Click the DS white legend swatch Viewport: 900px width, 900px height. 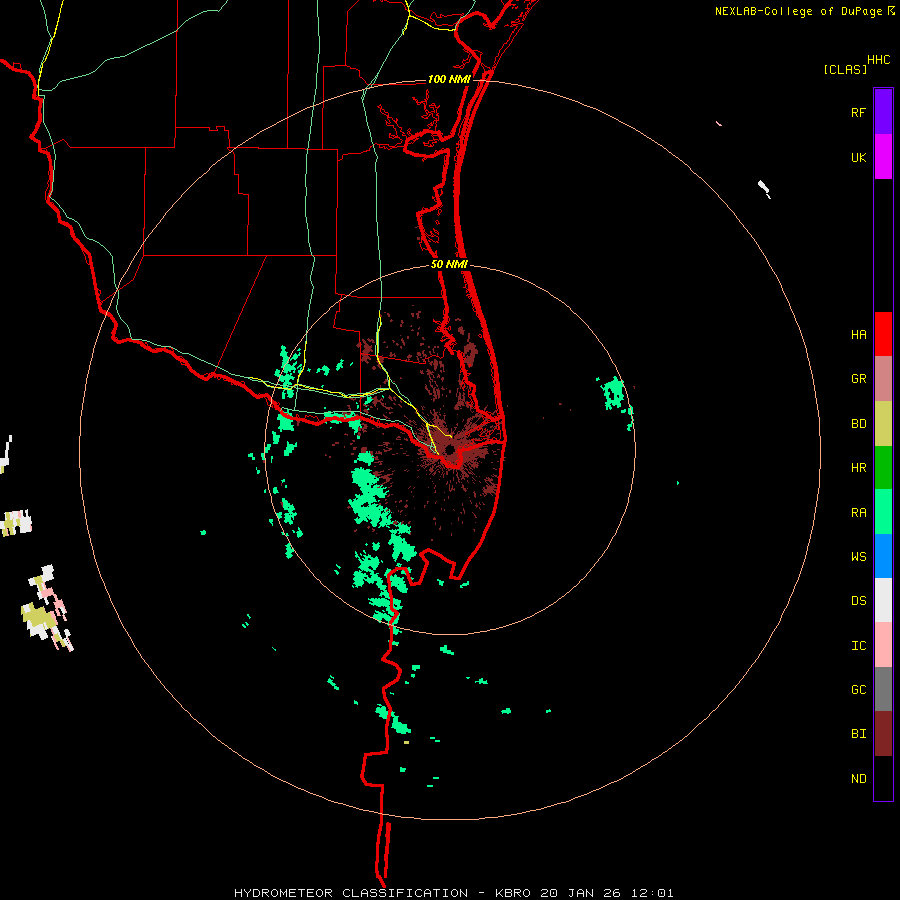coord(883,600)
